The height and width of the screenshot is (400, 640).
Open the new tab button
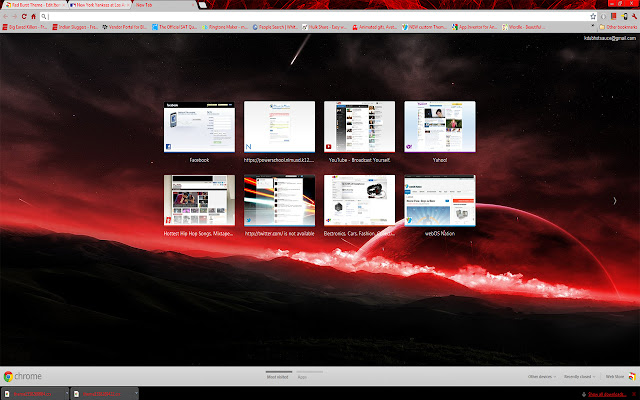(202, 5)
